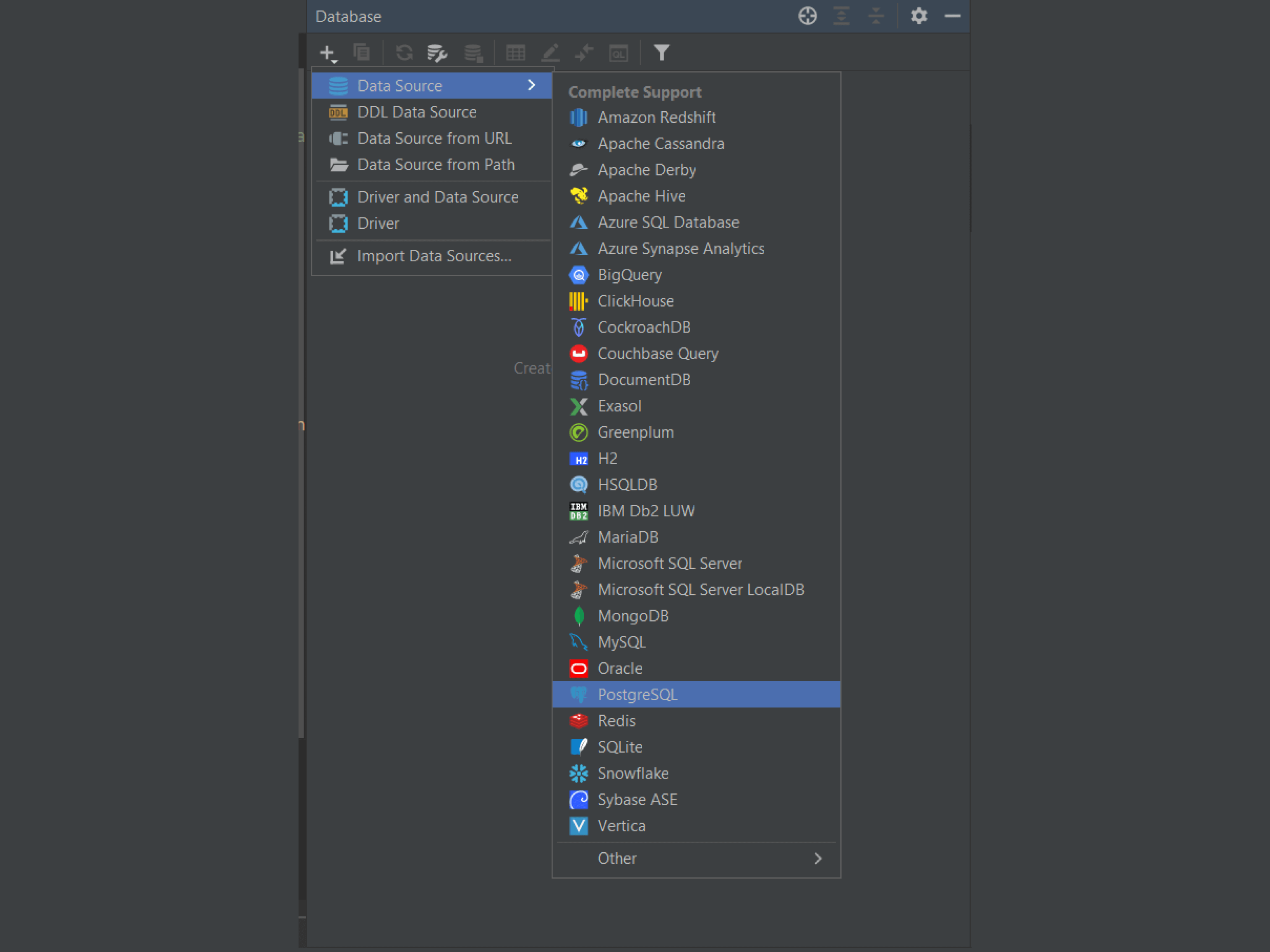The height and width of the screenshot is (952, 1270).
Task: Select Microsoft SQL Server LocalDB
Action: [696, 590]
